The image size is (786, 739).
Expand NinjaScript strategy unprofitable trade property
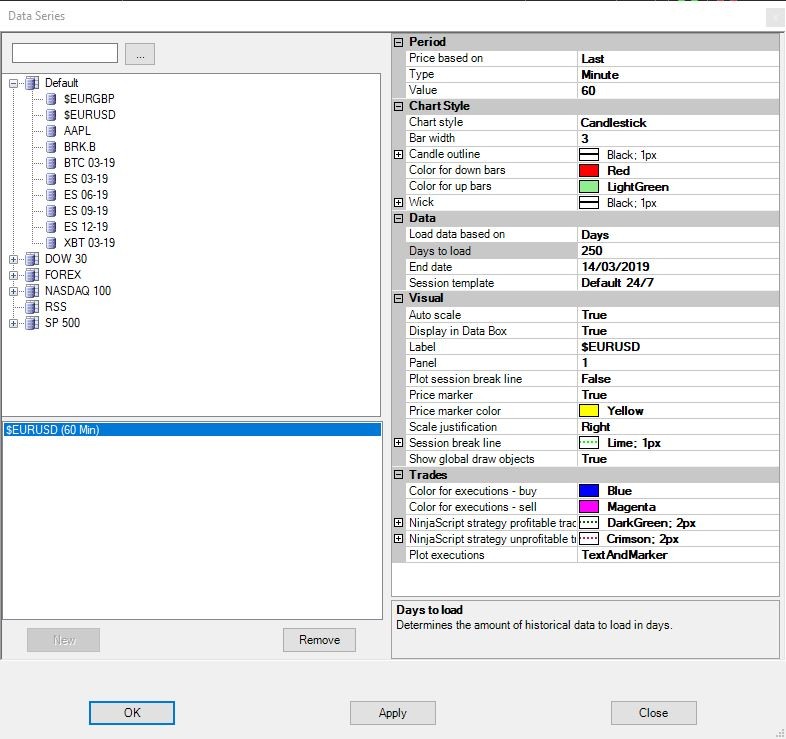[399, 539]
